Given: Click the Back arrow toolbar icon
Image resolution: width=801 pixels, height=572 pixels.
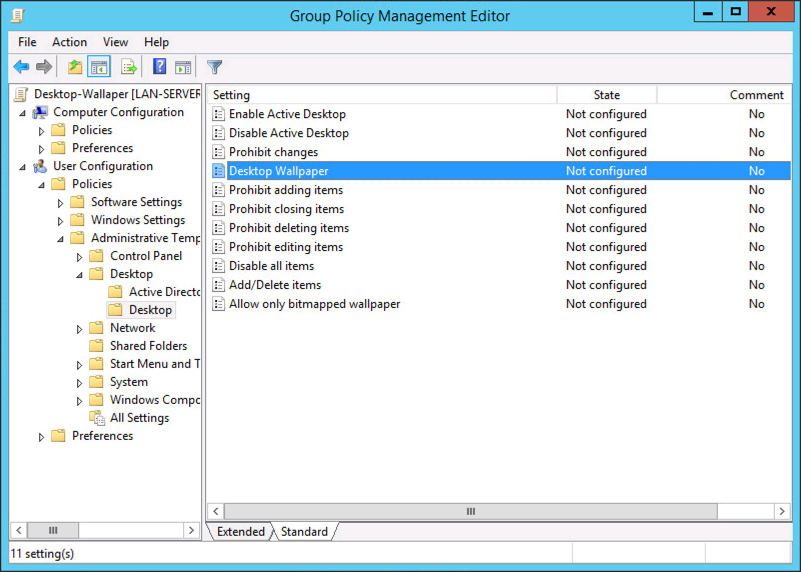Looking at the screenshot, I should coord(21,66).
